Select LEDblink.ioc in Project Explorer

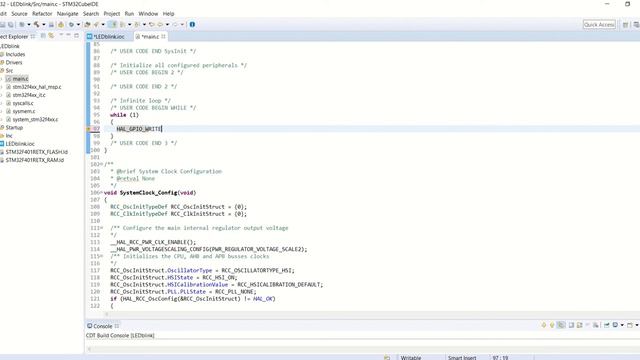click(20, 144)
